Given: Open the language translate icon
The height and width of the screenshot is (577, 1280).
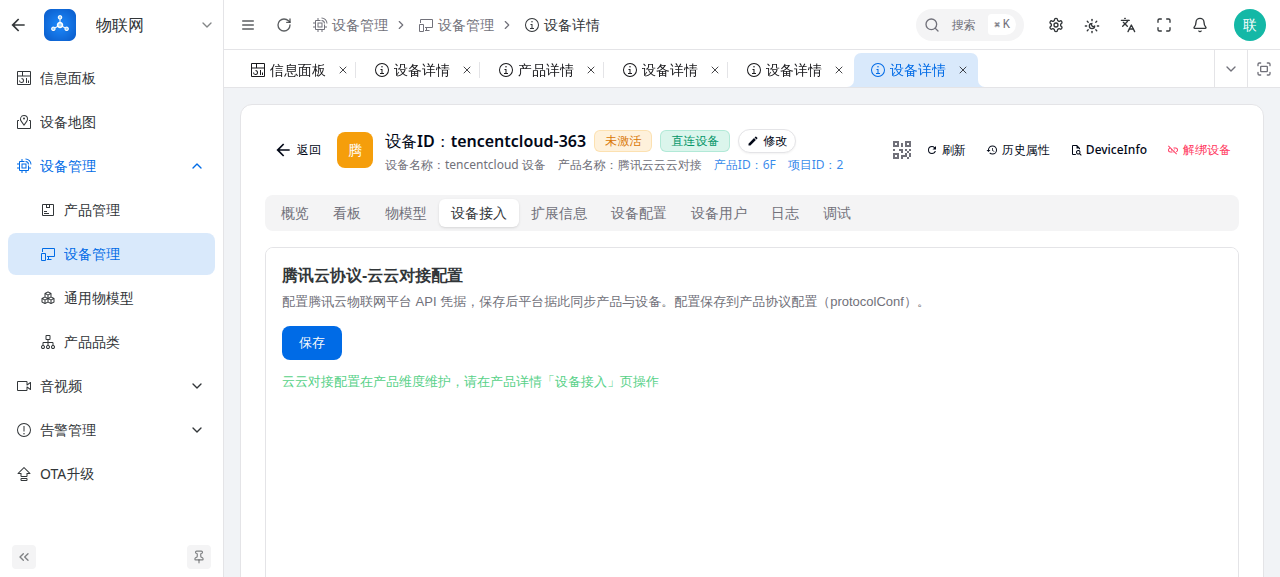Looking at the screenshot, I should 1128,25.
